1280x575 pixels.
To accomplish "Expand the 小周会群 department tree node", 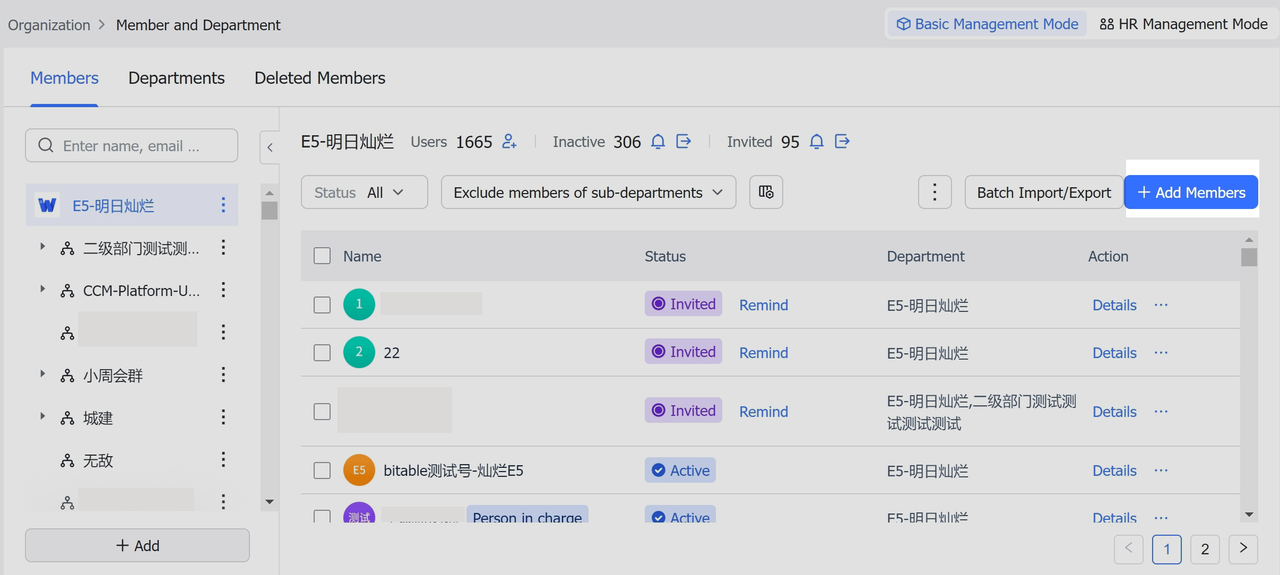I will 42,374.
